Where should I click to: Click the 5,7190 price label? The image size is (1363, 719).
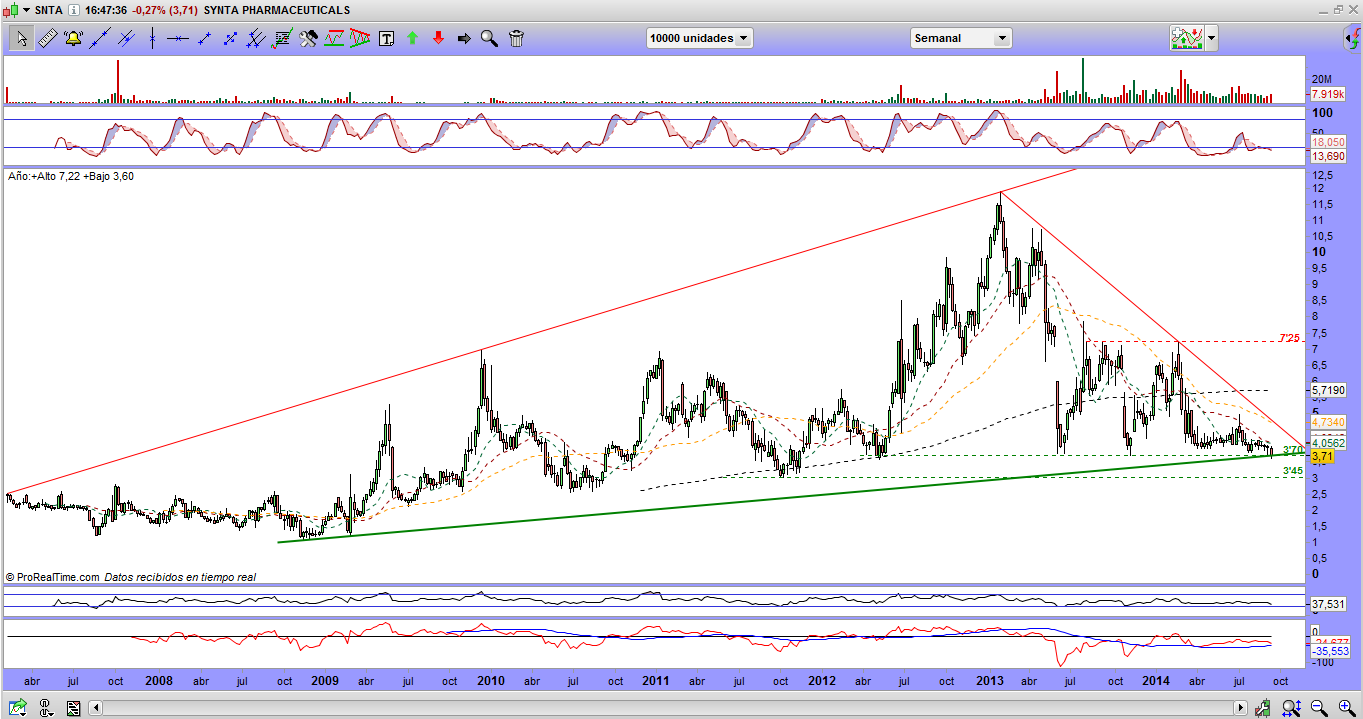point(1327,389)
